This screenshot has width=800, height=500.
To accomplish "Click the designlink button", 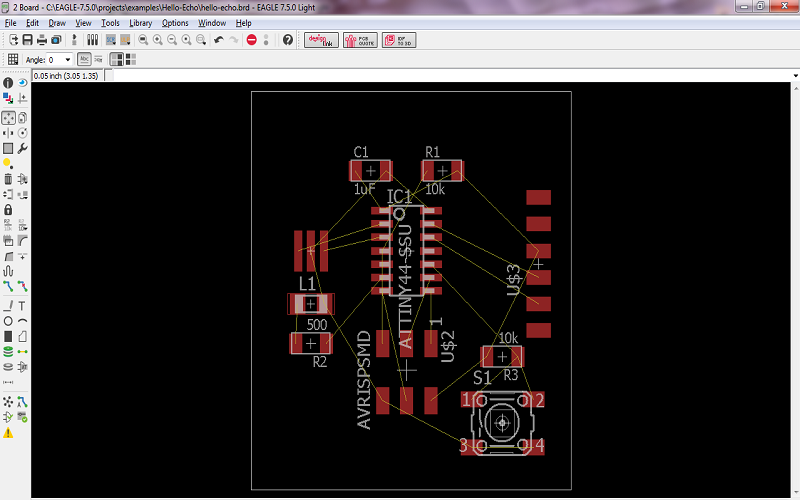I will [321, 40].
